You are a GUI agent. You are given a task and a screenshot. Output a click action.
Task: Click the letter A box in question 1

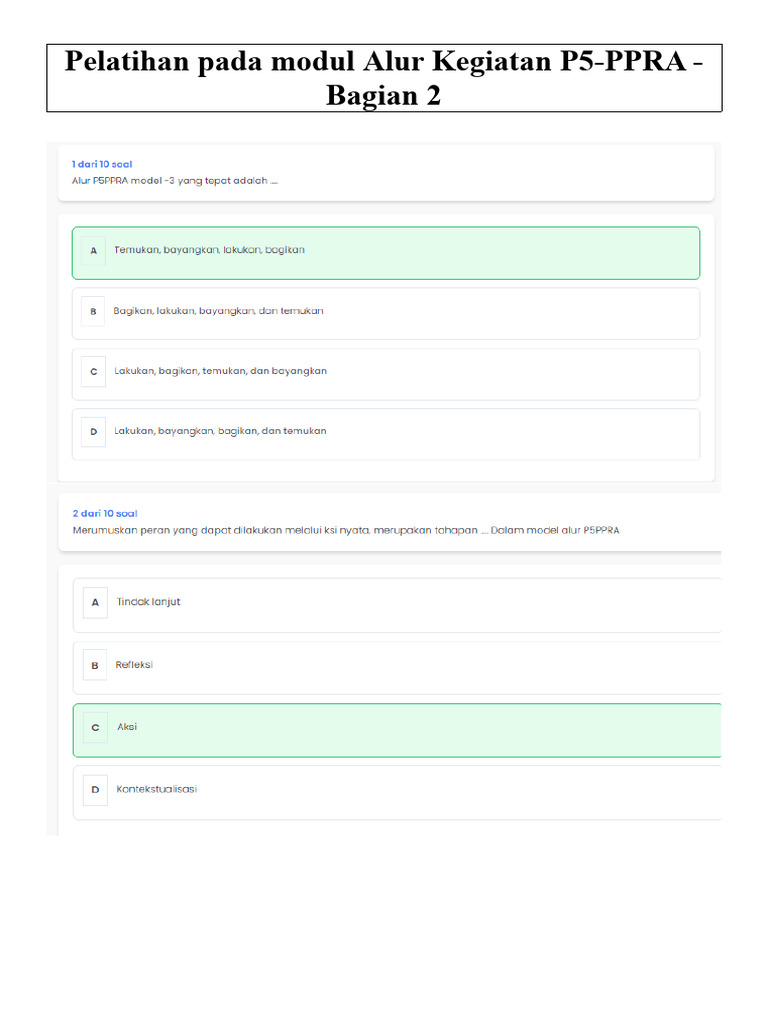coord(93,251)
